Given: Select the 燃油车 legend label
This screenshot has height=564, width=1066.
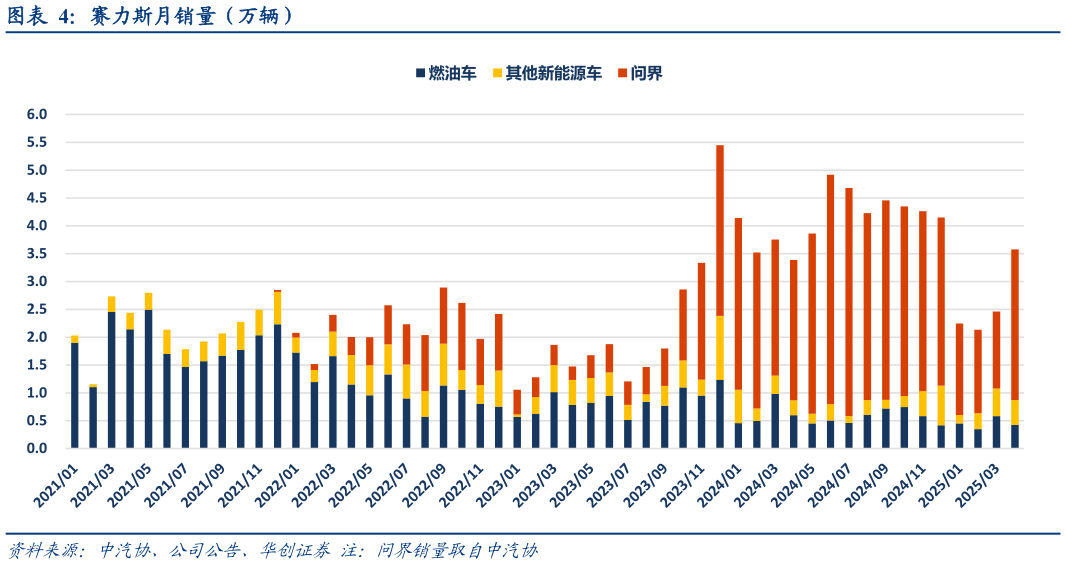Looking at the screenshot, I should [x=452, y=73].
